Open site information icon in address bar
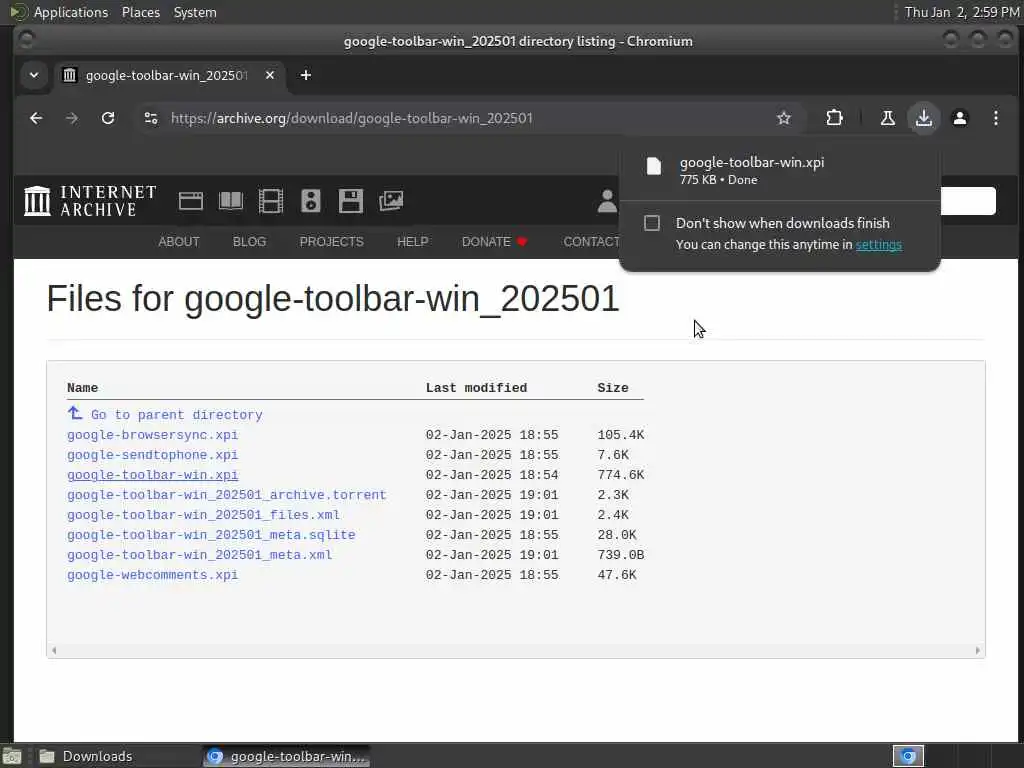Viewport: 1024px width, 768px height. click(x=151, y=118)
